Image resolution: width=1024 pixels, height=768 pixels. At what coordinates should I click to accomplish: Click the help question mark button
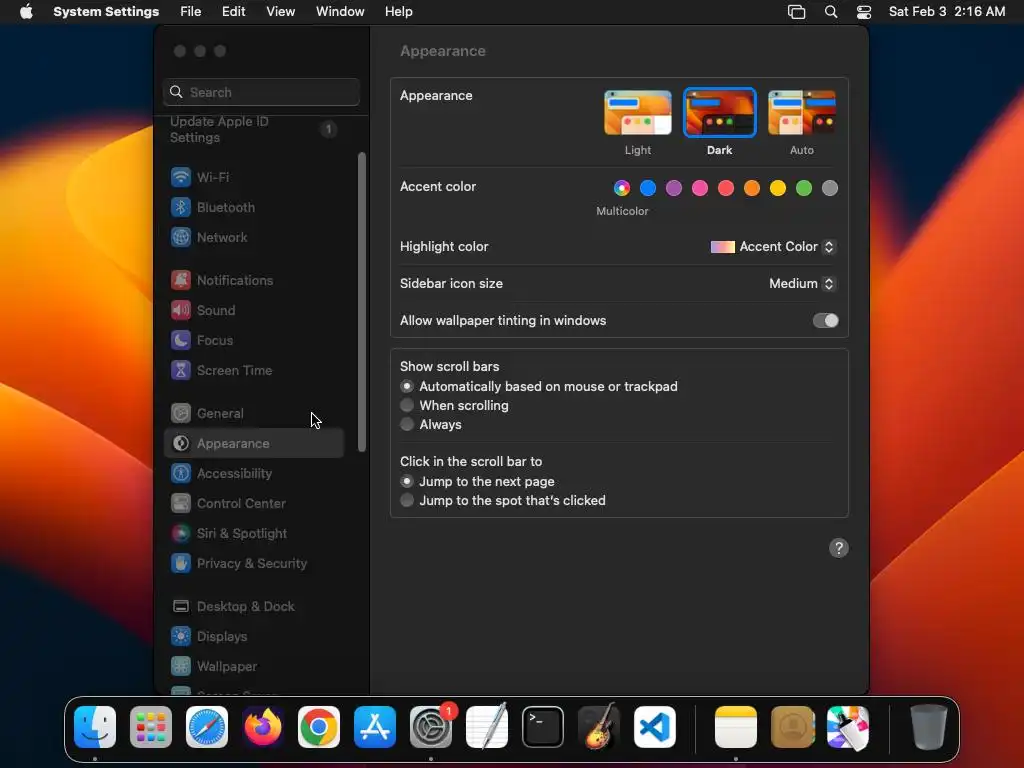[x=839, y=548]
